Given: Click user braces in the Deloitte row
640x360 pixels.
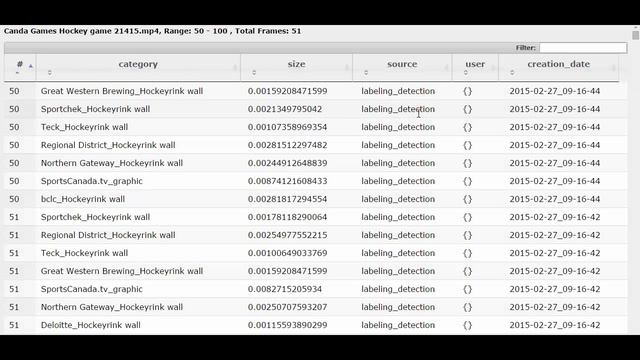Looking at the screenshot, I should 467,325.
